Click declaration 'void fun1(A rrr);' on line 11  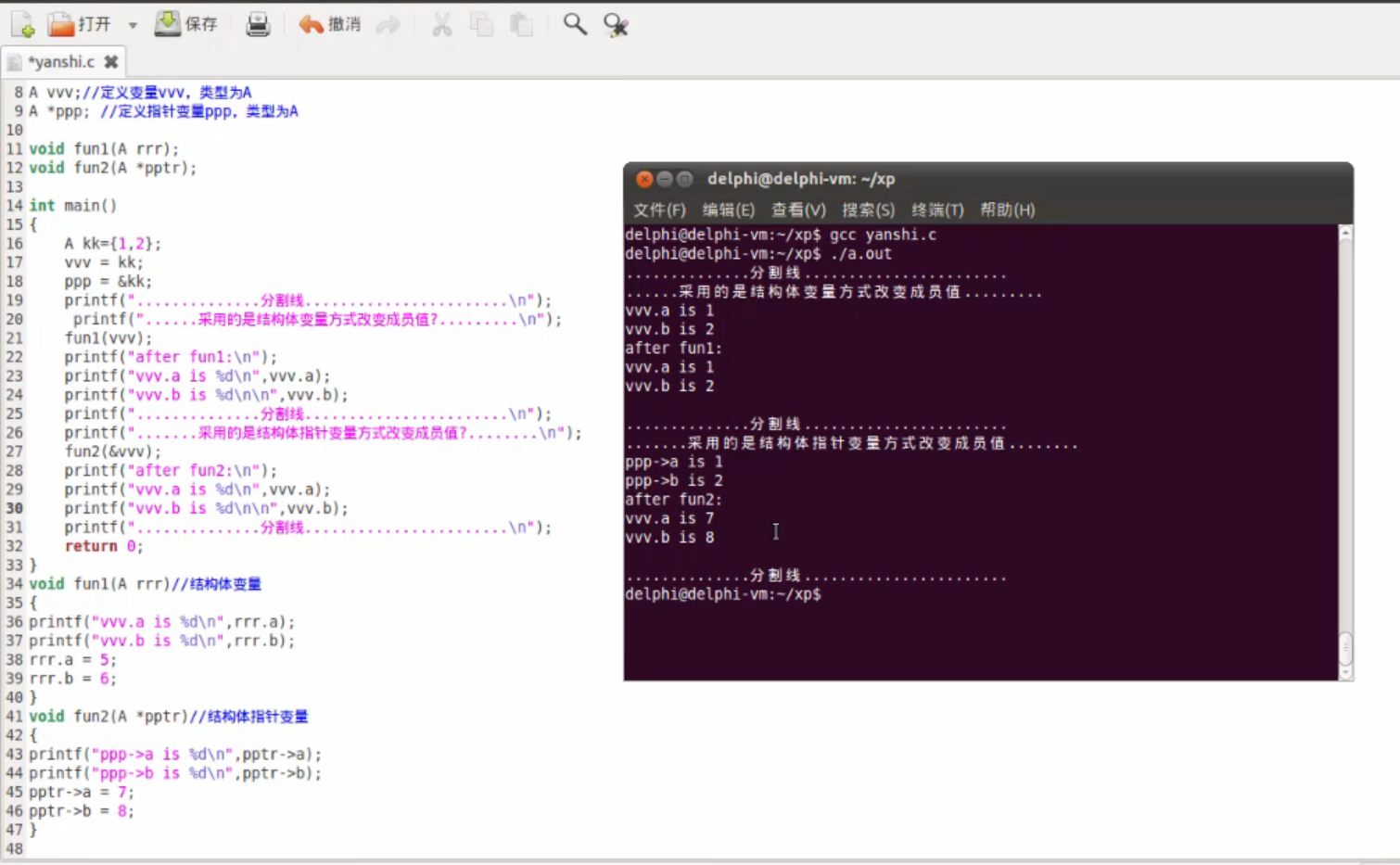pyautogui.click(x=104, y=149)
